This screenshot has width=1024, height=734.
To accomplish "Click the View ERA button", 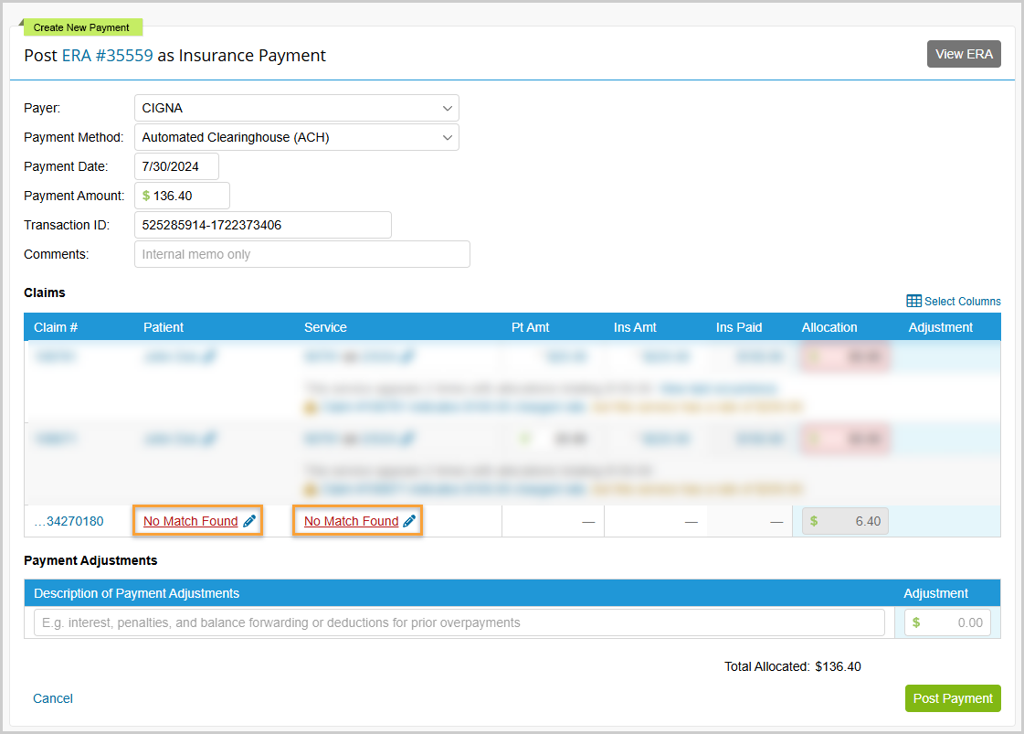I will [x=963, y=54].
